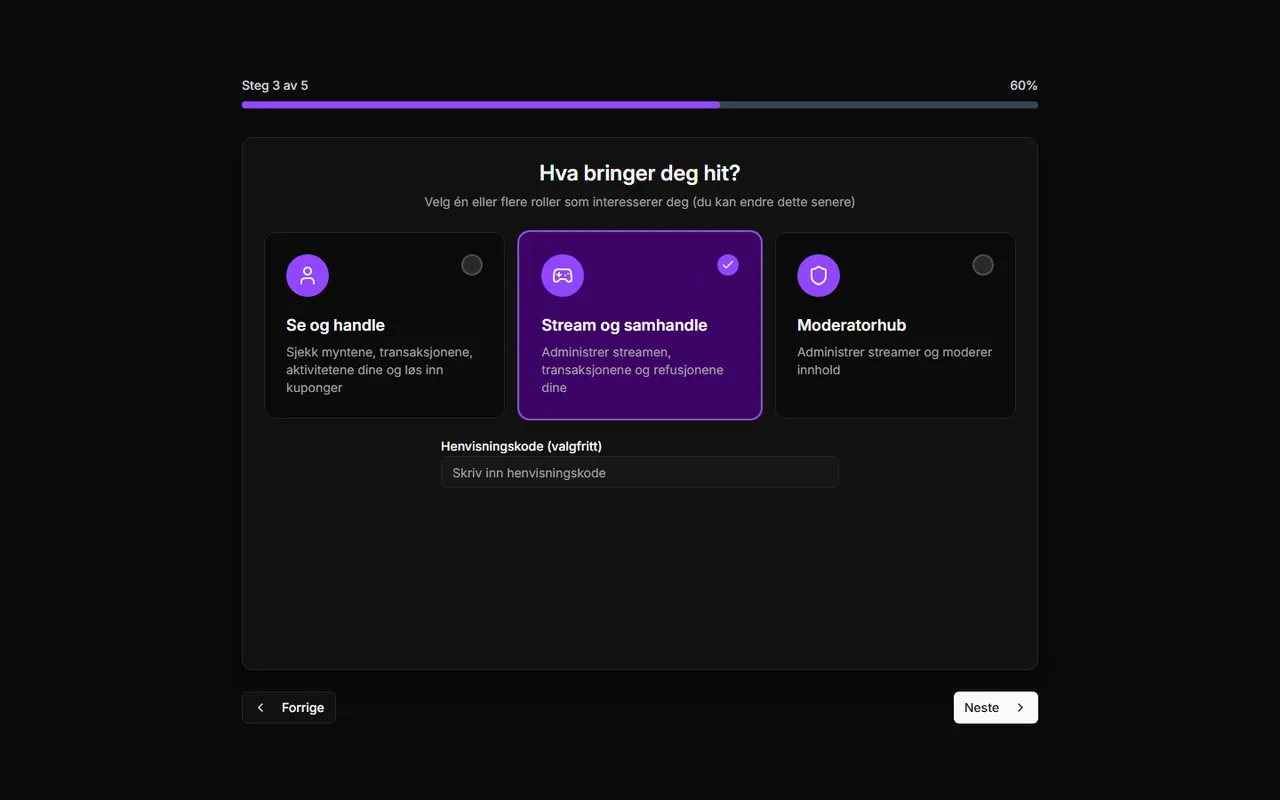The height and width of the screenshot is (800, 1280).
Task: Focus the Henvisningskode input field
Action: (640, 472)
